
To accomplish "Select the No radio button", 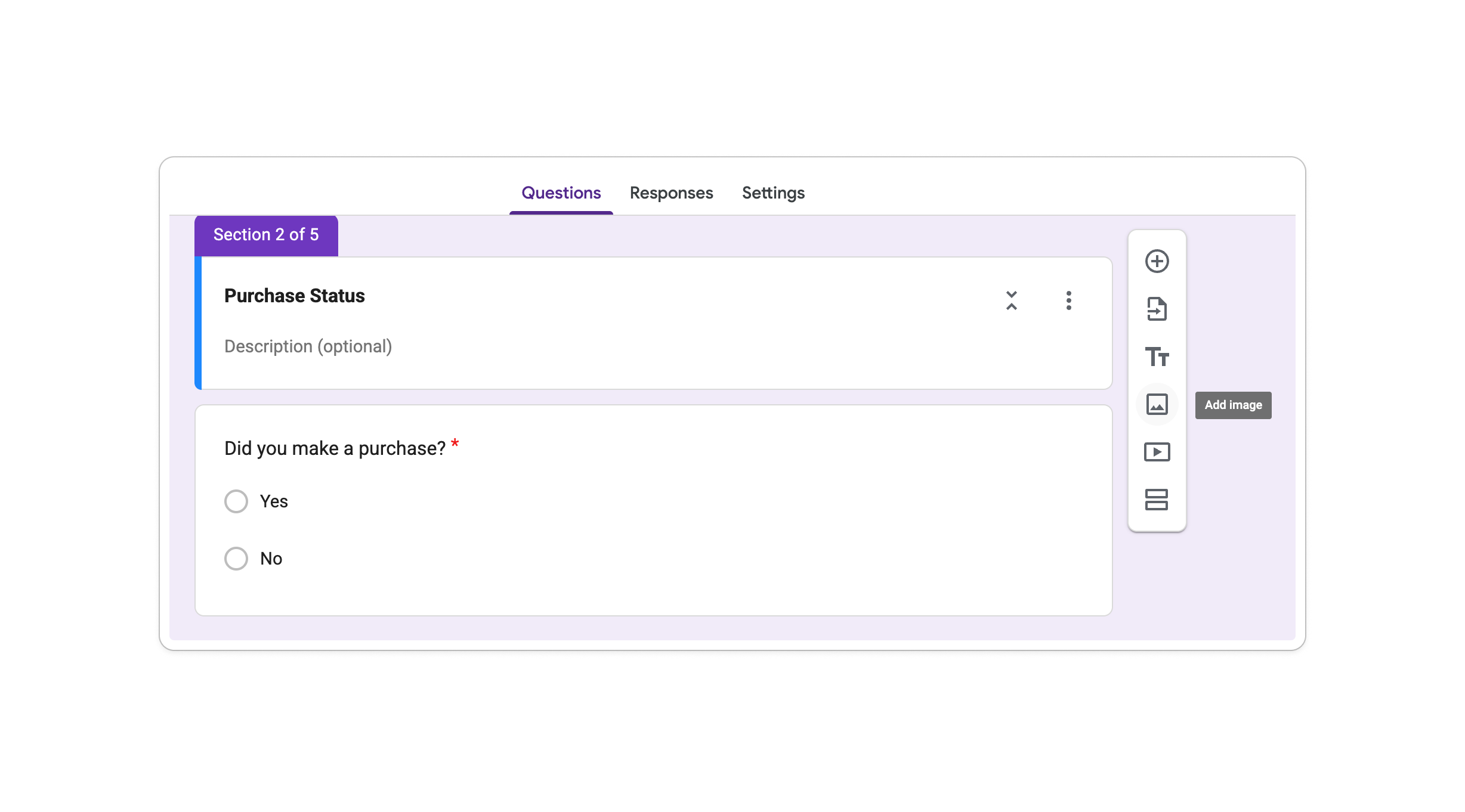I will (x=236, y=558).
